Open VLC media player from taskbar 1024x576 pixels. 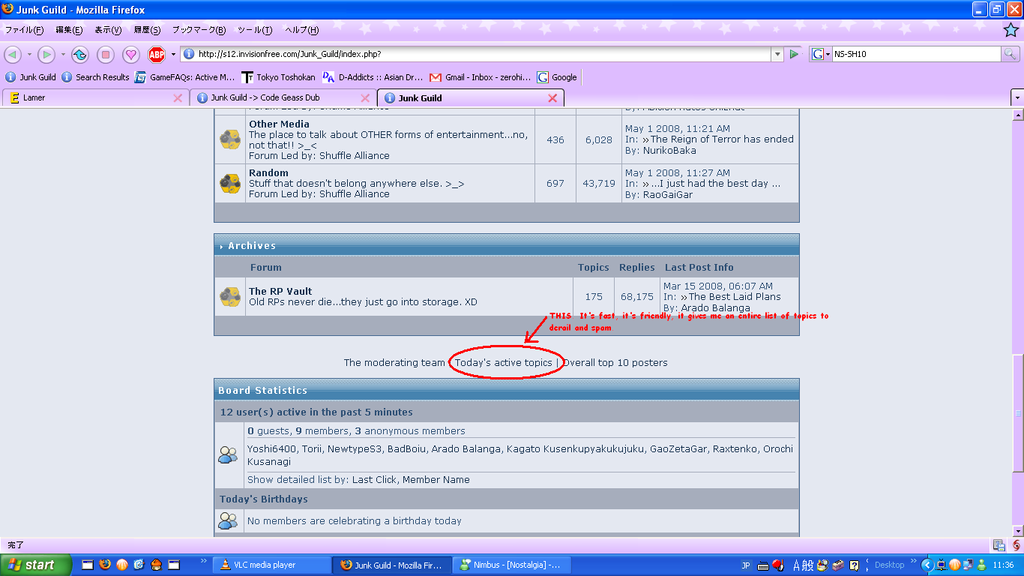point(264,565)
